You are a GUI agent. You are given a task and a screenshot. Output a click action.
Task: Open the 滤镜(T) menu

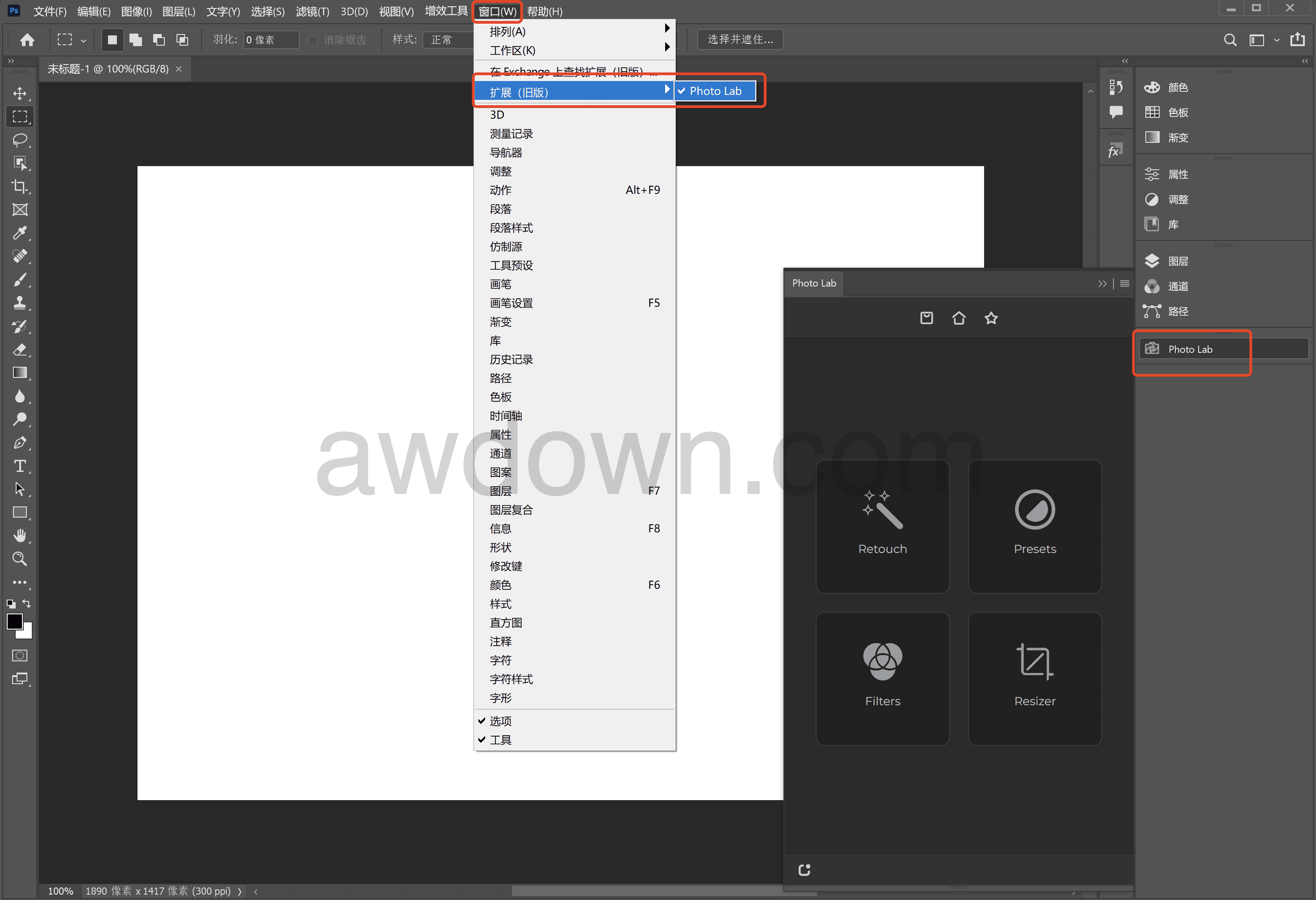click(x=312, y=11)
